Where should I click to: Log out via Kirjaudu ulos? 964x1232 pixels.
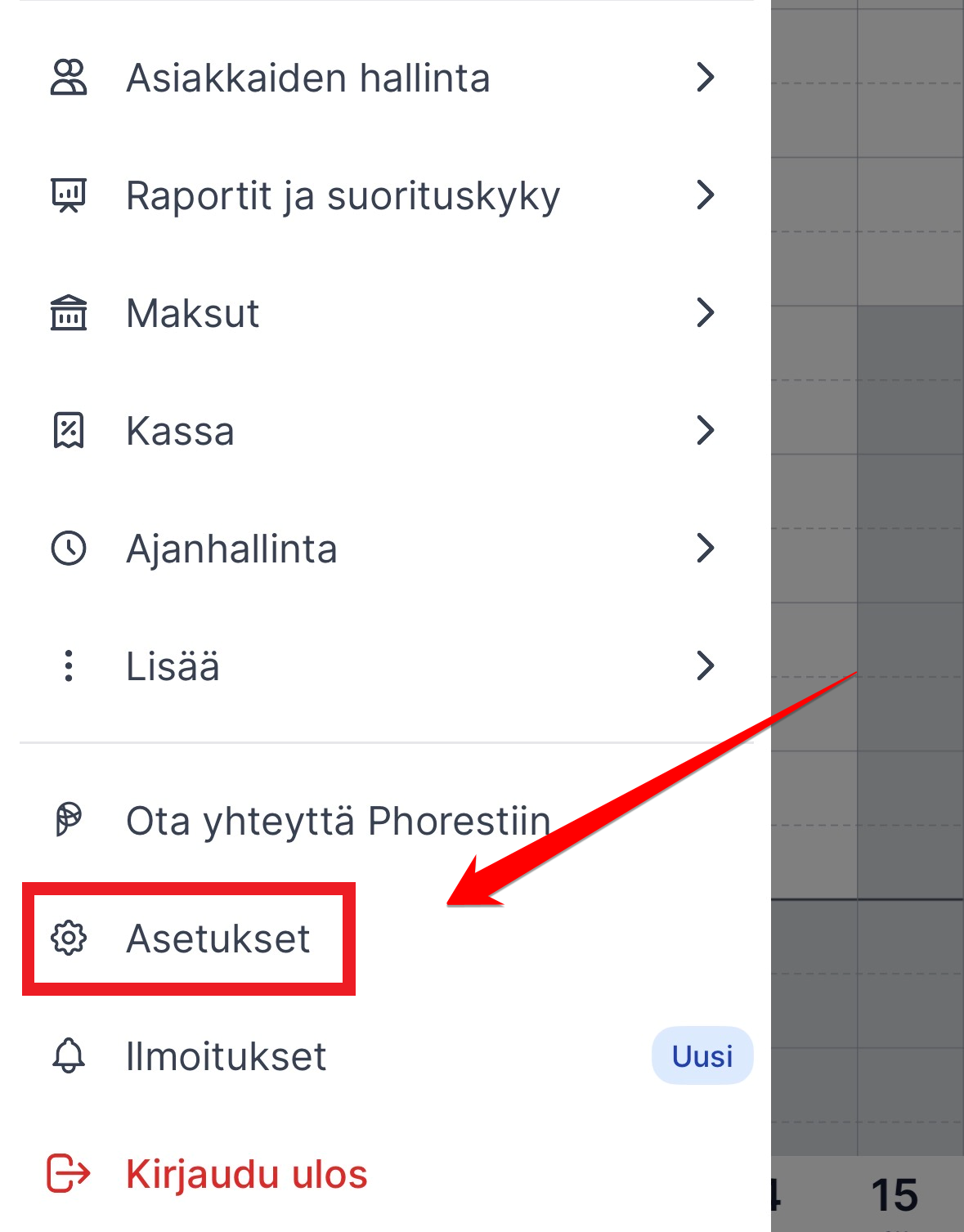pyautogui.click(x=245, y=1173)
